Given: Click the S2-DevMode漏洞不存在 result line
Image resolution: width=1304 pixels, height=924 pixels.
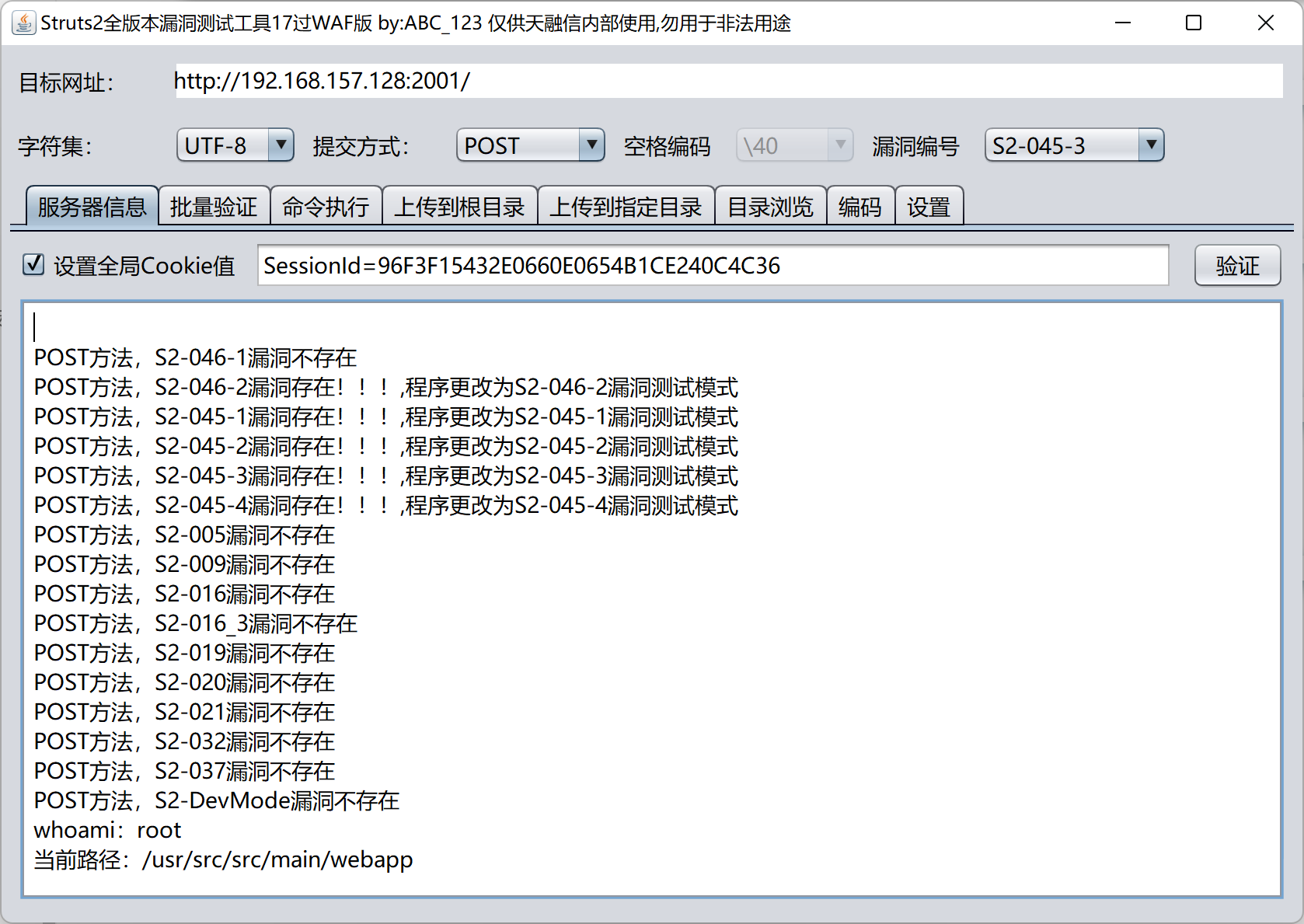Looking at the screenshot, I should pyautogui.click(x=217, y=800).
